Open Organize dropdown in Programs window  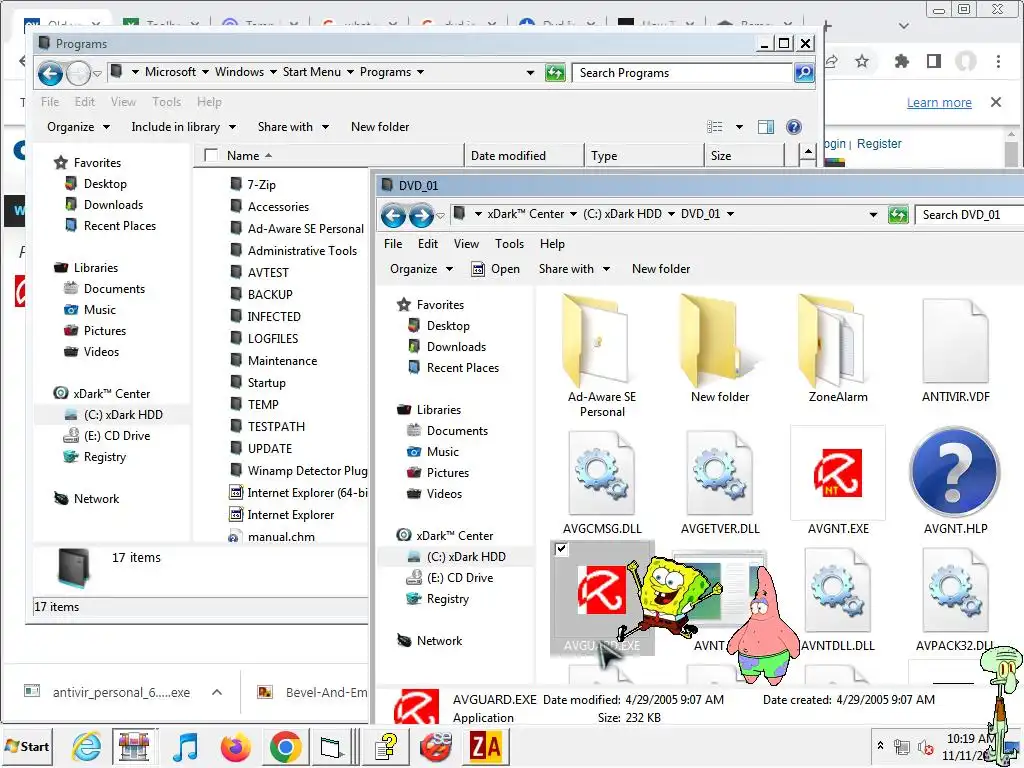pos(78,127)
